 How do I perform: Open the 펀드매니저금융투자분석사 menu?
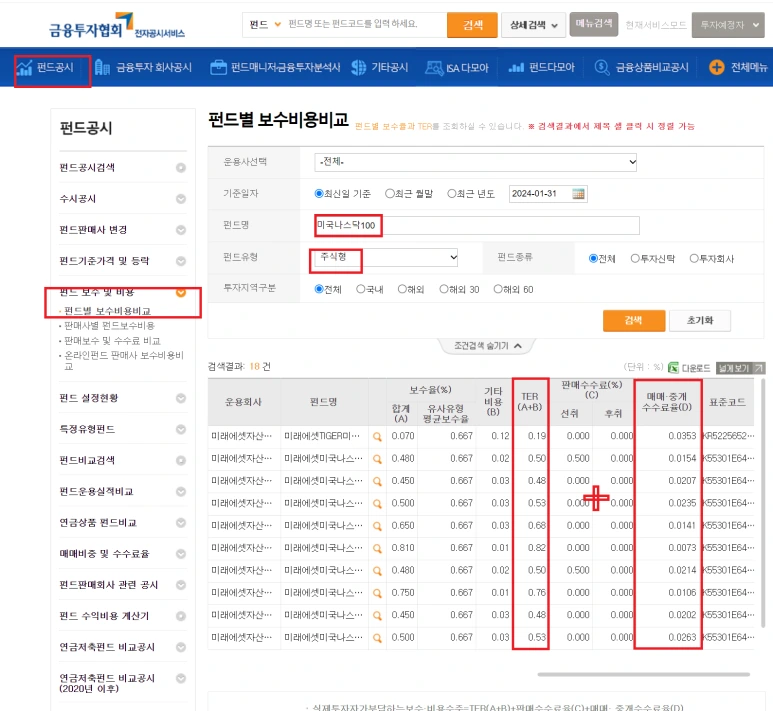[x=275, y=67]
